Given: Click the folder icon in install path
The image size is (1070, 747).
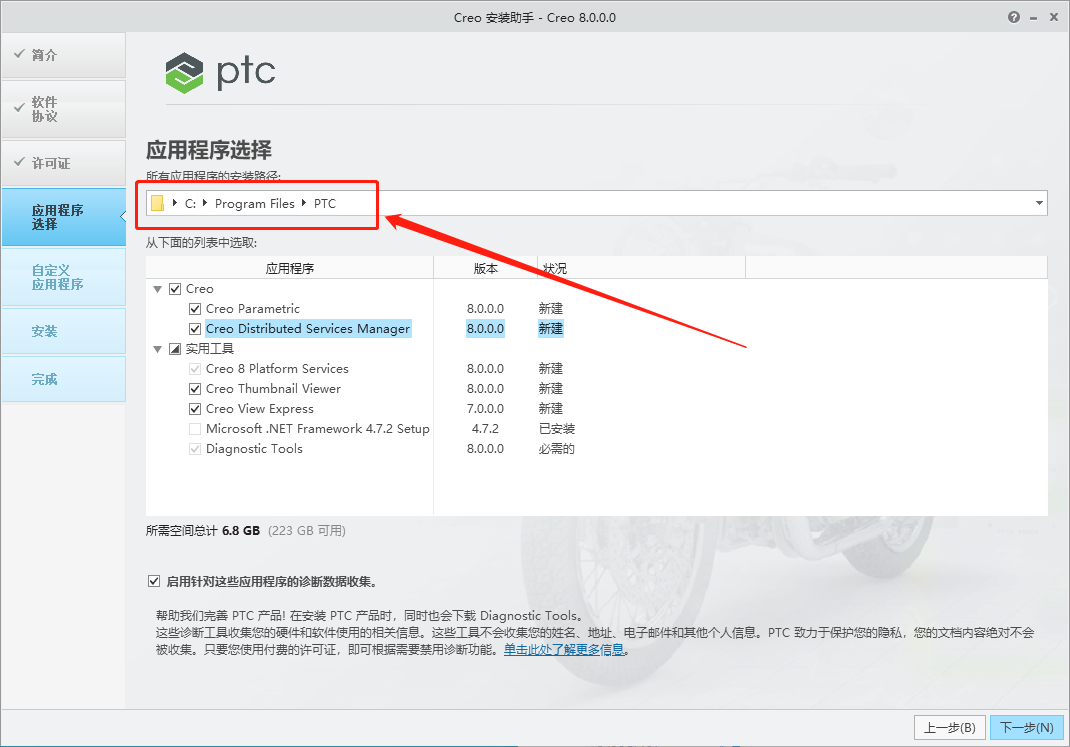Looking at the screenshot, I should pyautogui.click(x=158, y=203).
